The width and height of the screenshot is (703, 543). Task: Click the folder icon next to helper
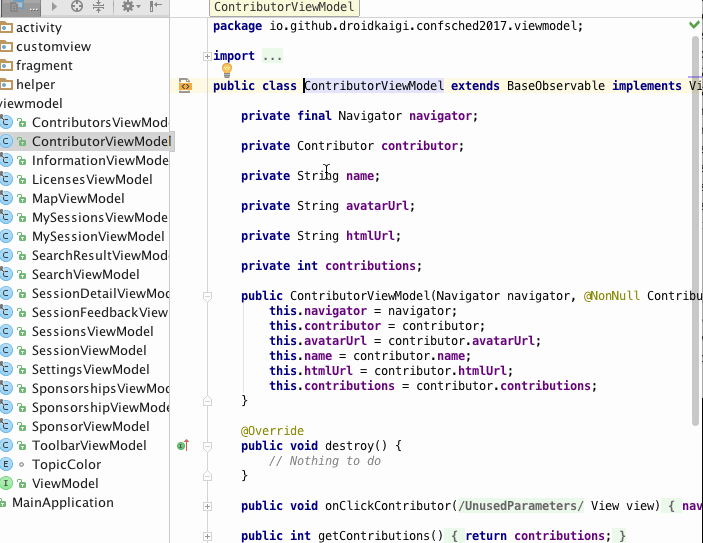click(6, 85)
